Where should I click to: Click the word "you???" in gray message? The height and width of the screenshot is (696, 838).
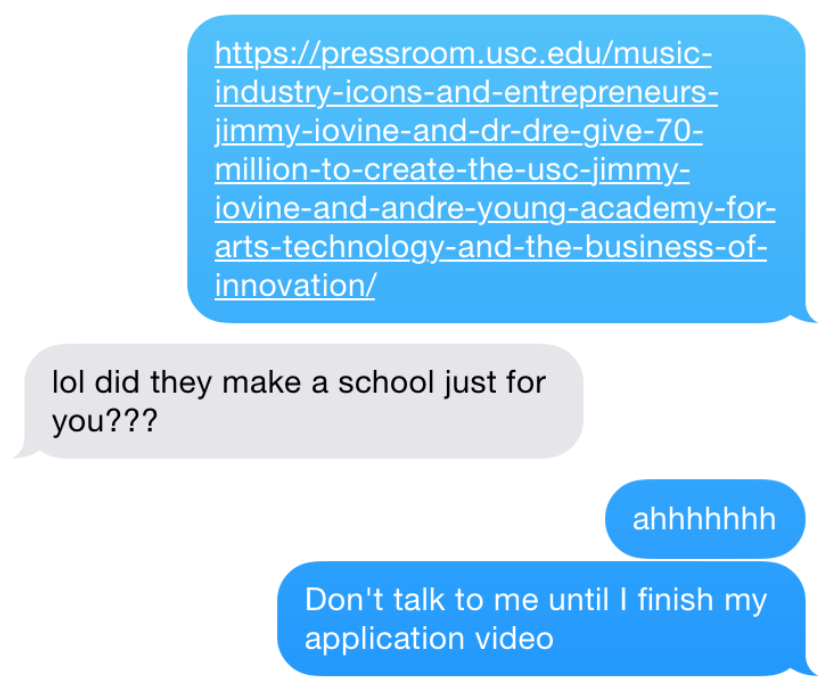[105, 421]
